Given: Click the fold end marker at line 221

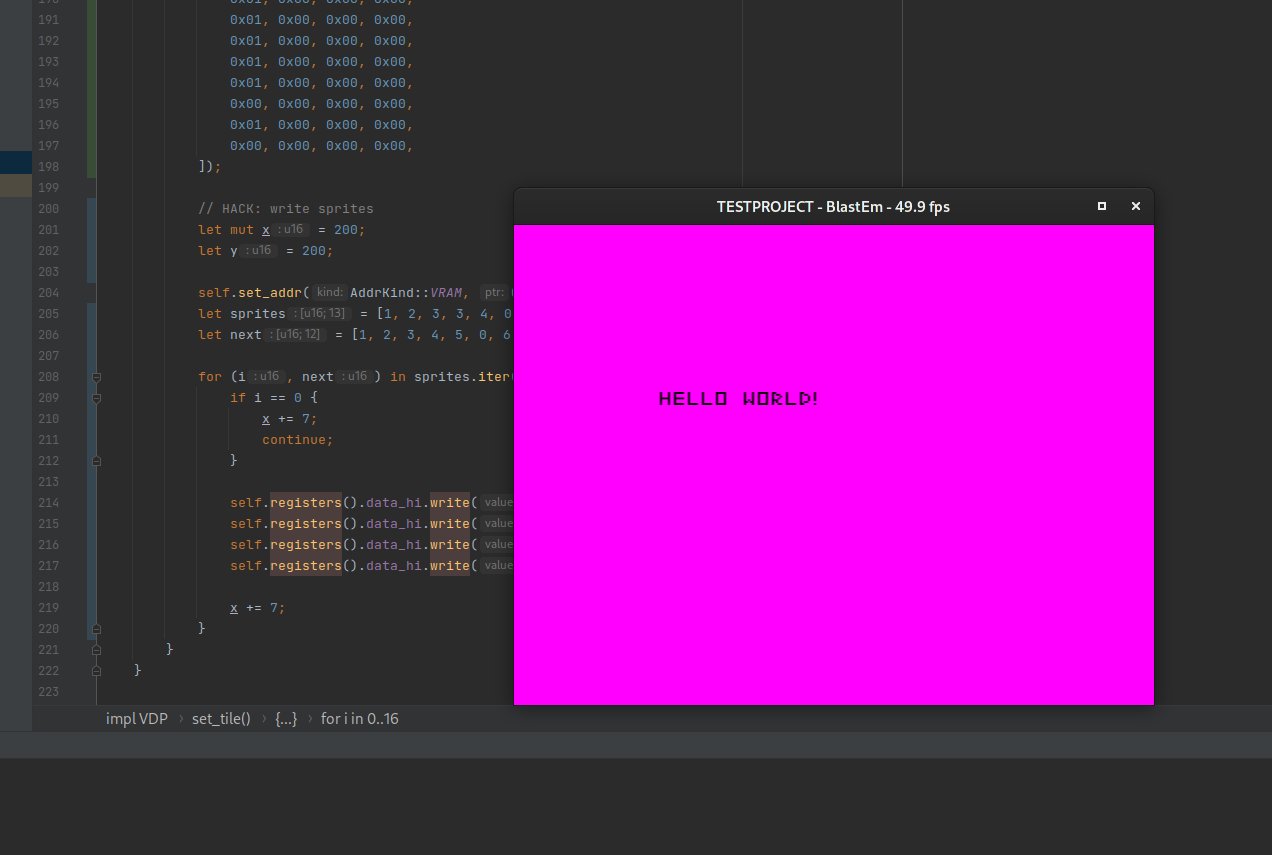Looking at the screenshot, I should click(96, 650).
